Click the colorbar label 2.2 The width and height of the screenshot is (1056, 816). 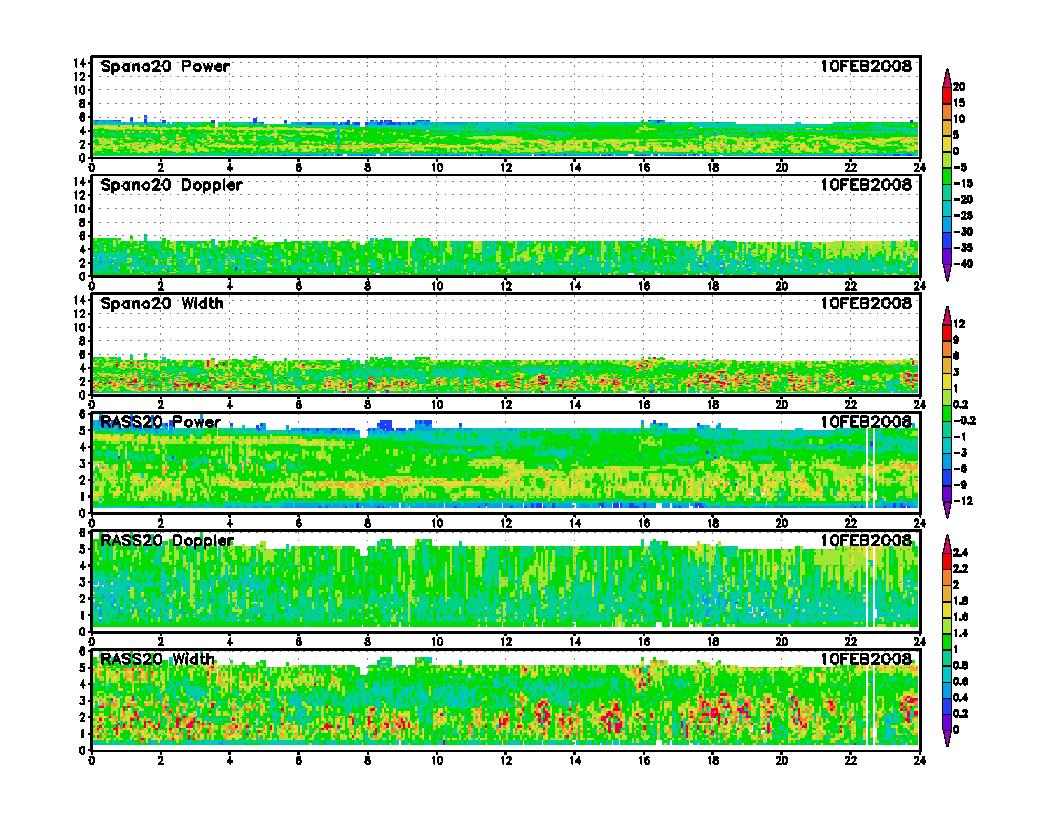click(x=960, y=569)
